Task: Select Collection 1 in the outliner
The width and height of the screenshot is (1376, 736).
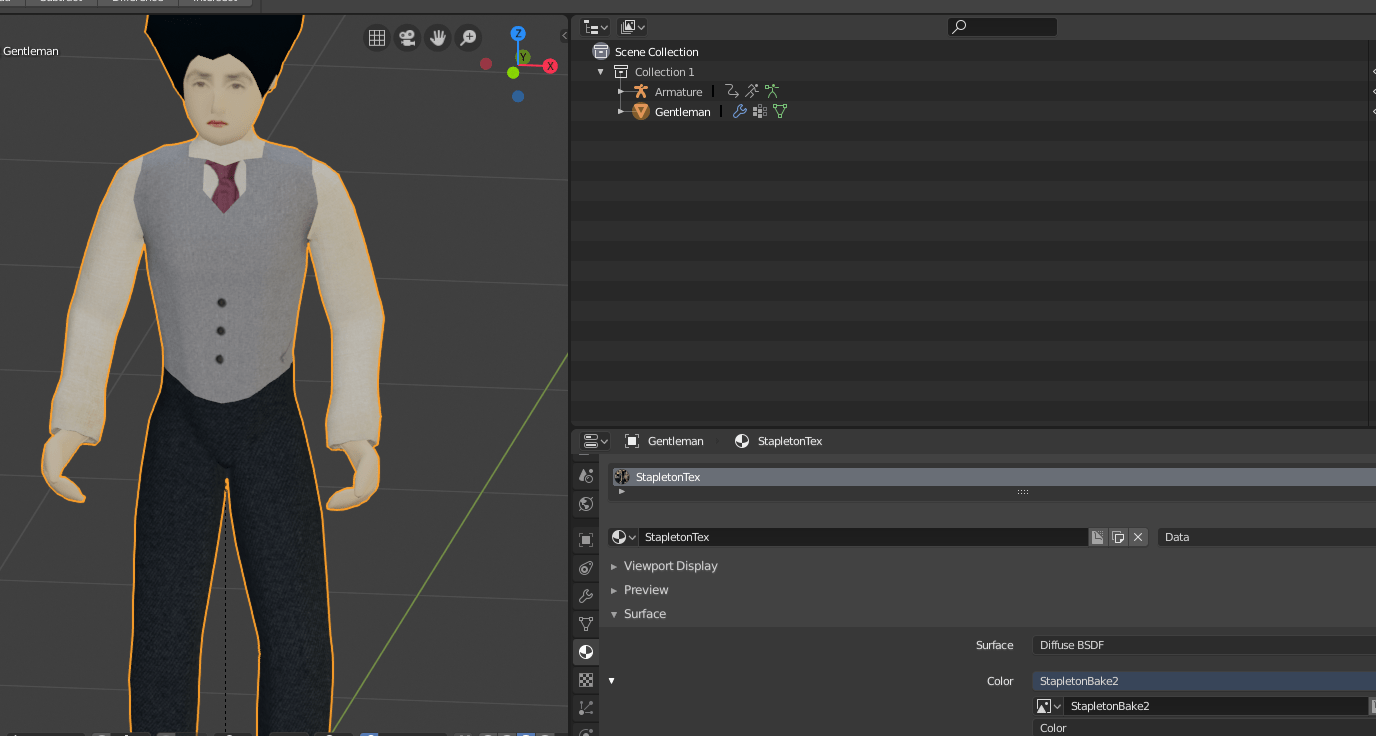Action: 664,72
